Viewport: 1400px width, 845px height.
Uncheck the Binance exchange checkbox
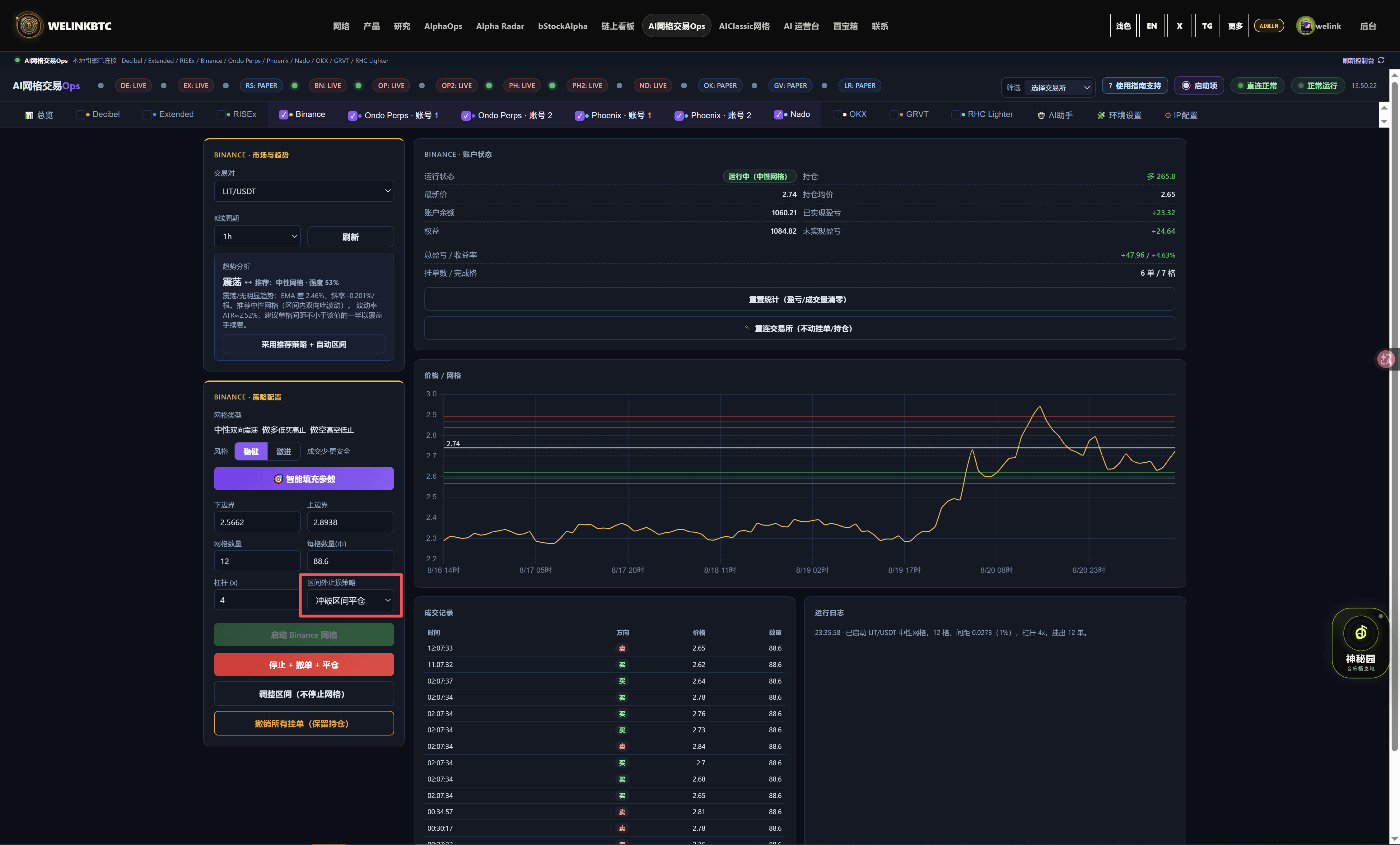[283, 115]
